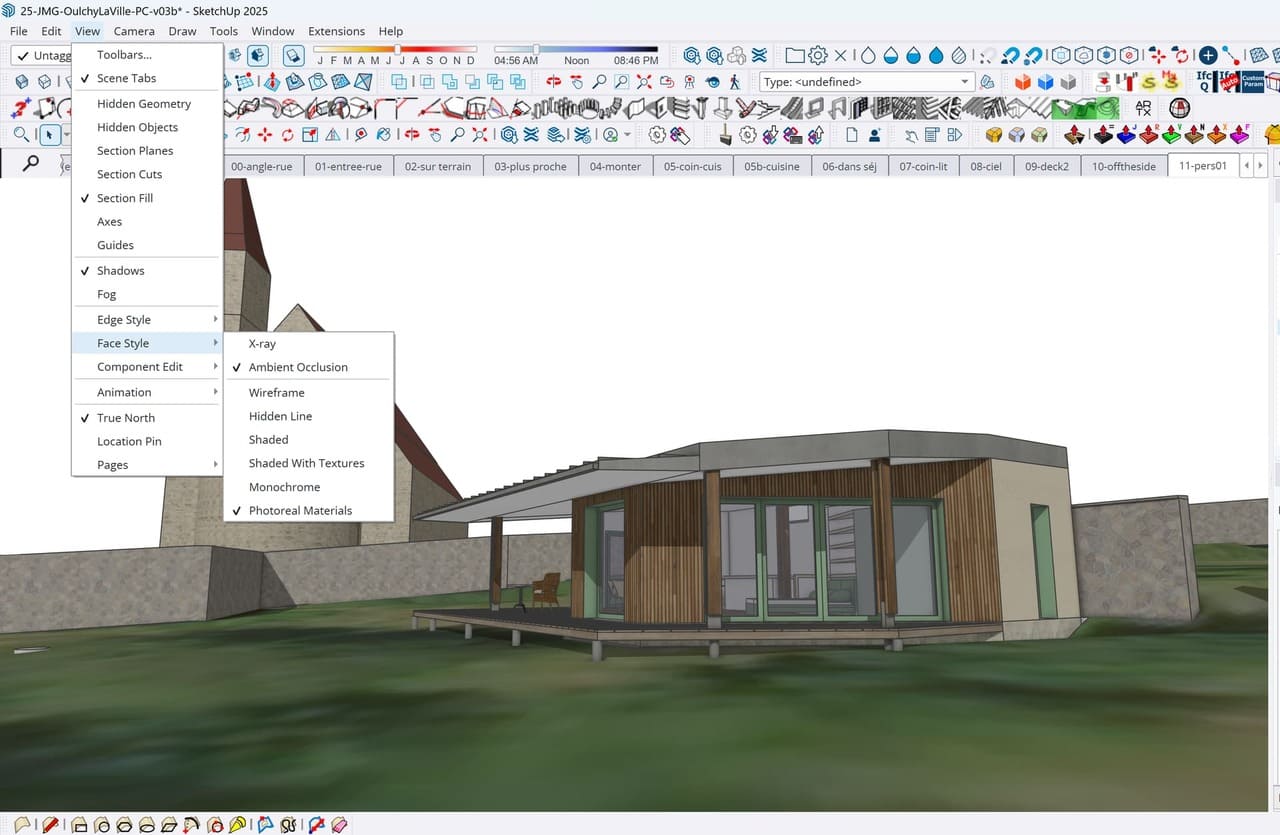The width and height of the screenshot is (1280, 835).
Task: Open the Camera menu
Action: point(133,31)
